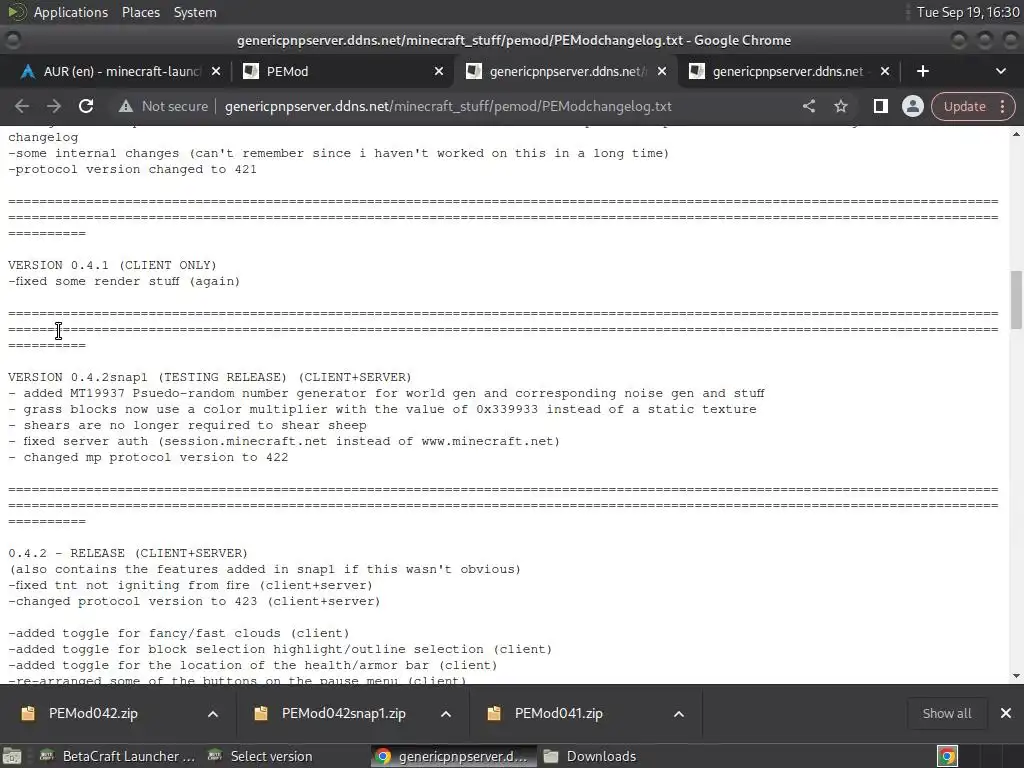
Task: Open downloaded PEMod042.zip file
Action: coord(93,713)
